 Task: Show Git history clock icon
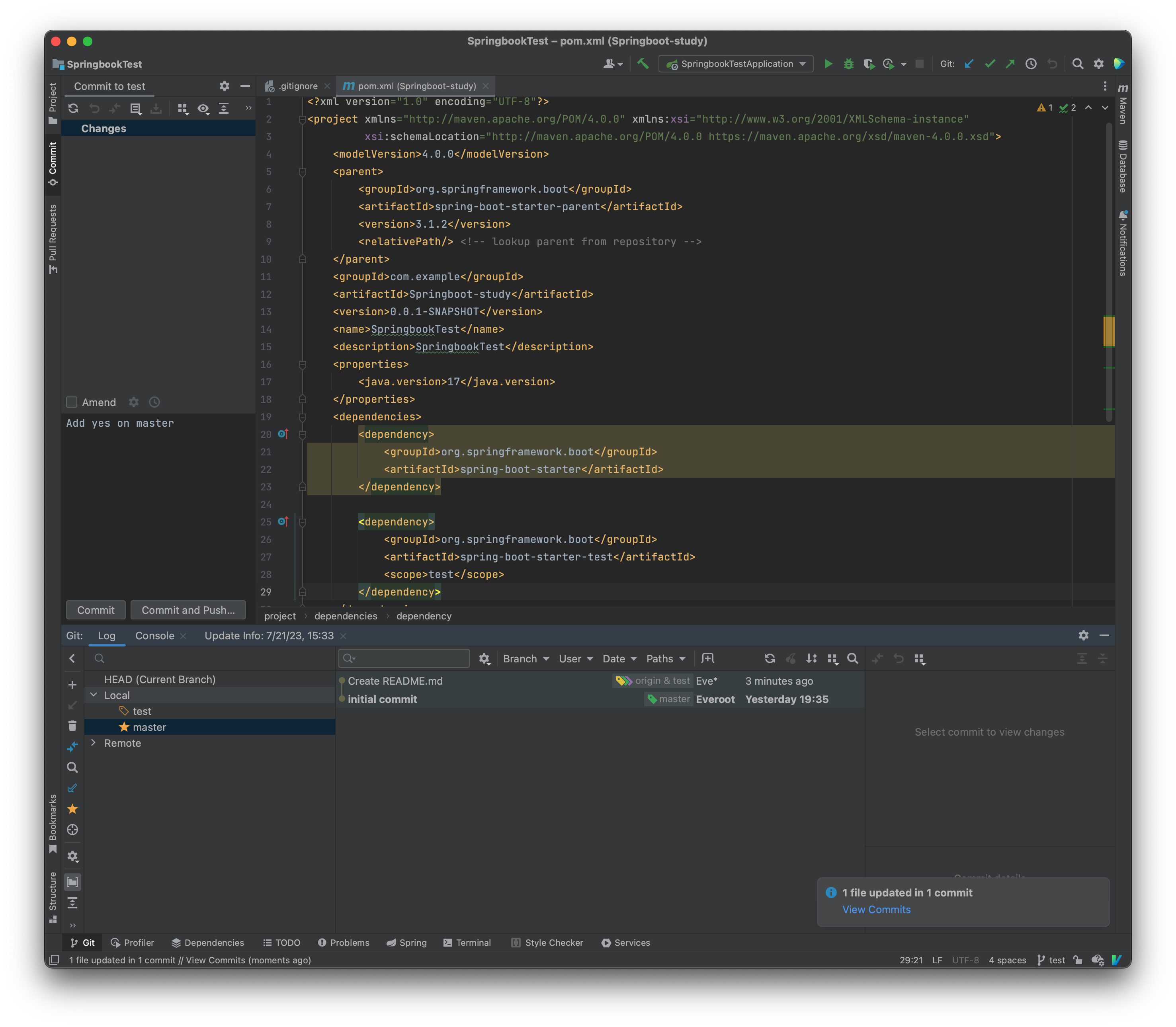(1031, 64)
